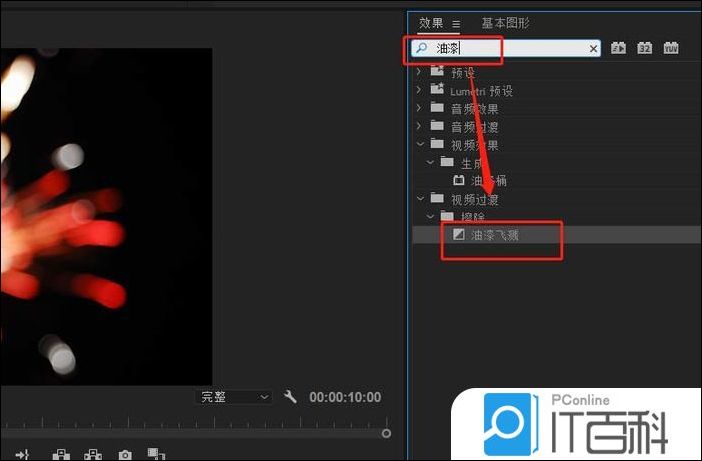702x461 pixels.
Task: Click the 音频效果 folder icon
Action: coord(437,107)
